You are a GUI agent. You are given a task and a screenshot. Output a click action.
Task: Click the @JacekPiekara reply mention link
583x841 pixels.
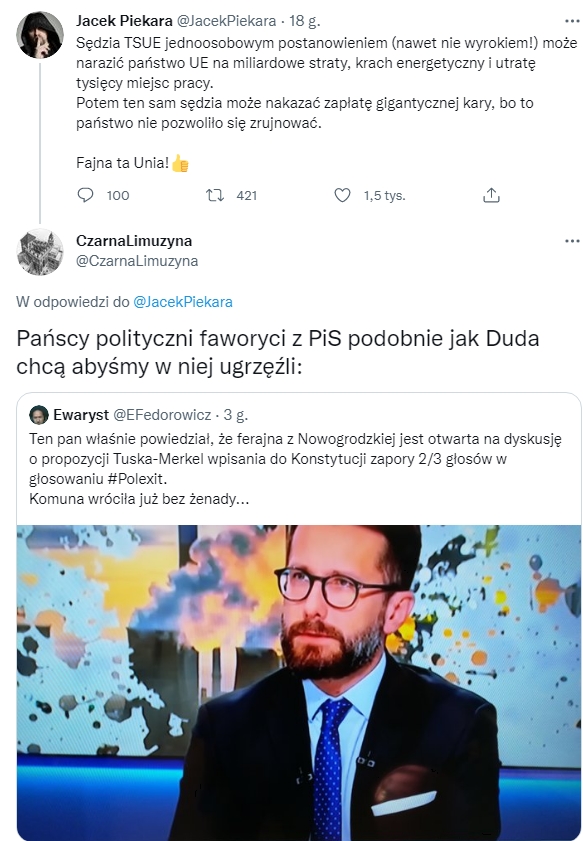tap(182, 302)
